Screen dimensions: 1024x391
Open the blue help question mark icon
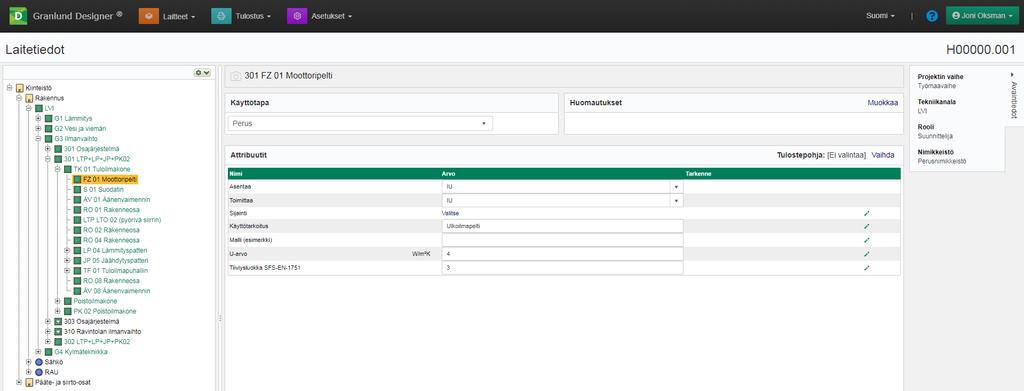point(932,16)
